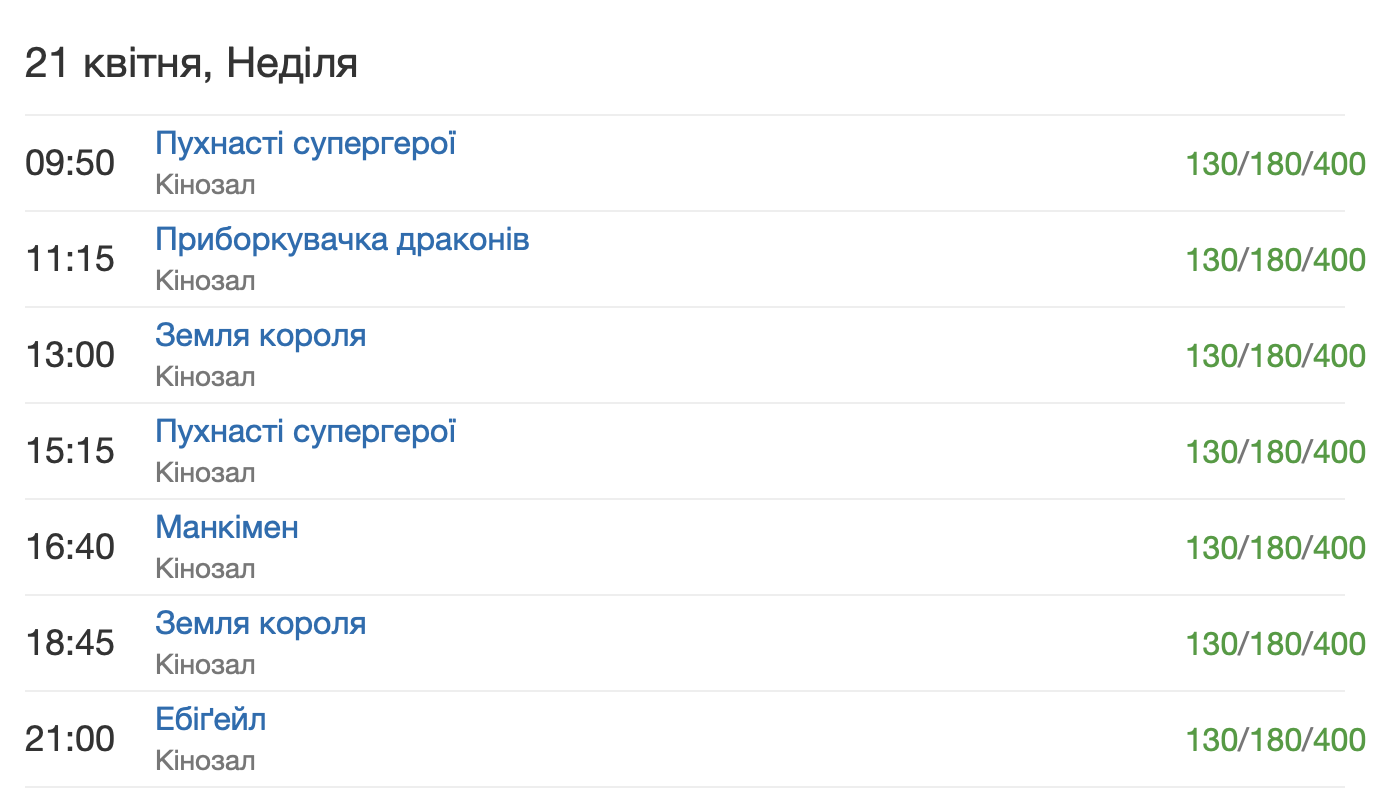1373x810 pixels.
Task: Select the Земля короля 18:45 screening
Action: (260, 623)
